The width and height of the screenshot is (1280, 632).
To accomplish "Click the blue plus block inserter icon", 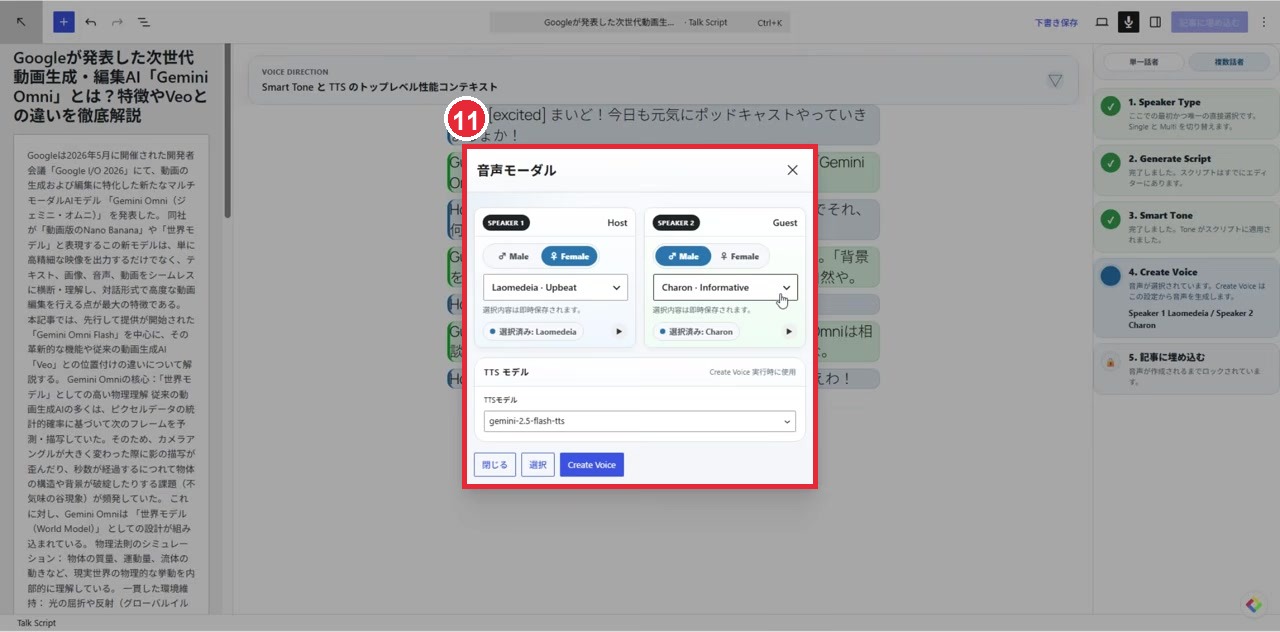I will pyautogui.click(x=64, y=22).
